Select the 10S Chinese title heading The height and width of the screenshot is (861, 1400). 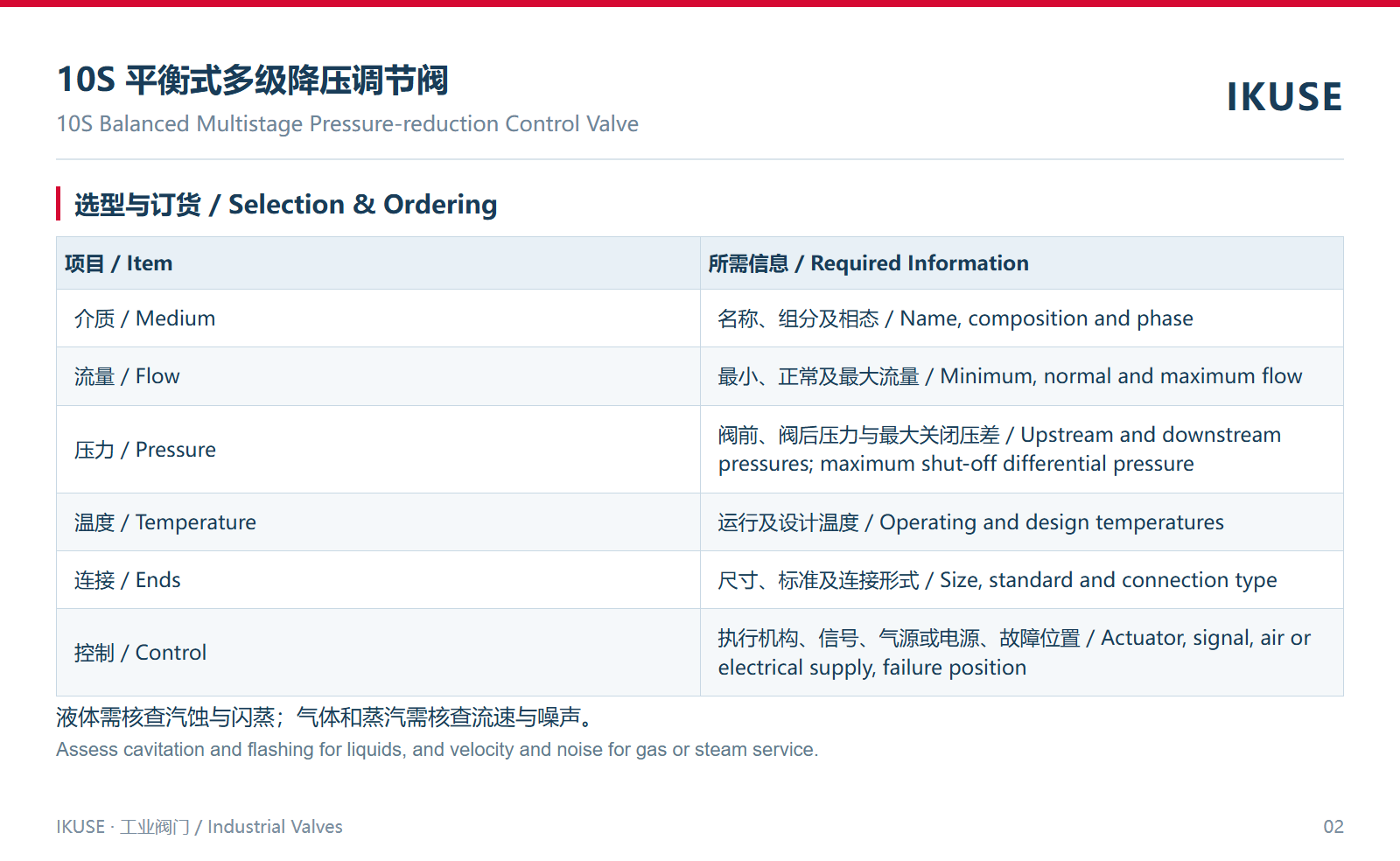[x=252, y=80]
